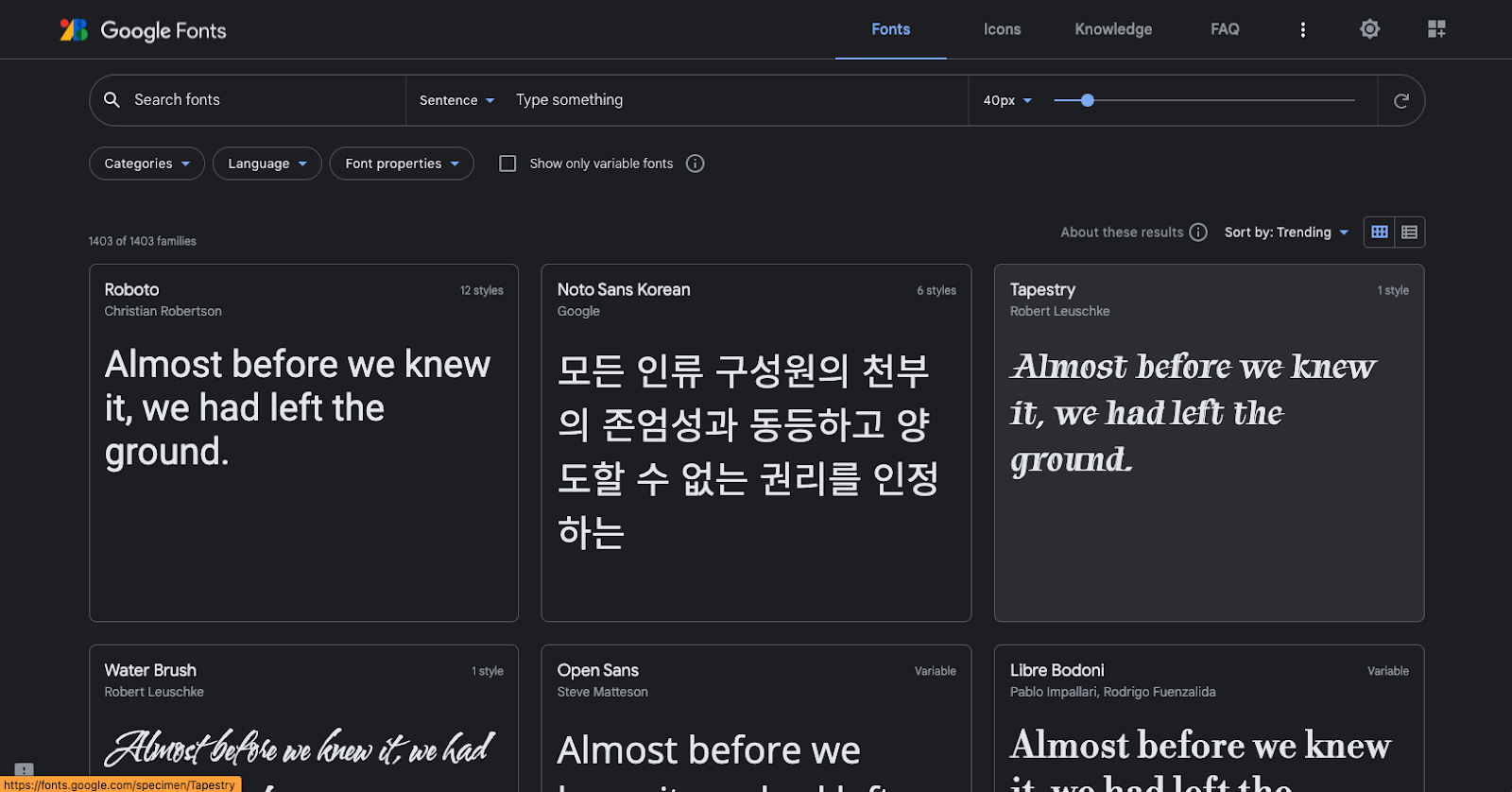
Task: Click the '1 style' label on Tapestry
Action: (x=1392, y=290)
